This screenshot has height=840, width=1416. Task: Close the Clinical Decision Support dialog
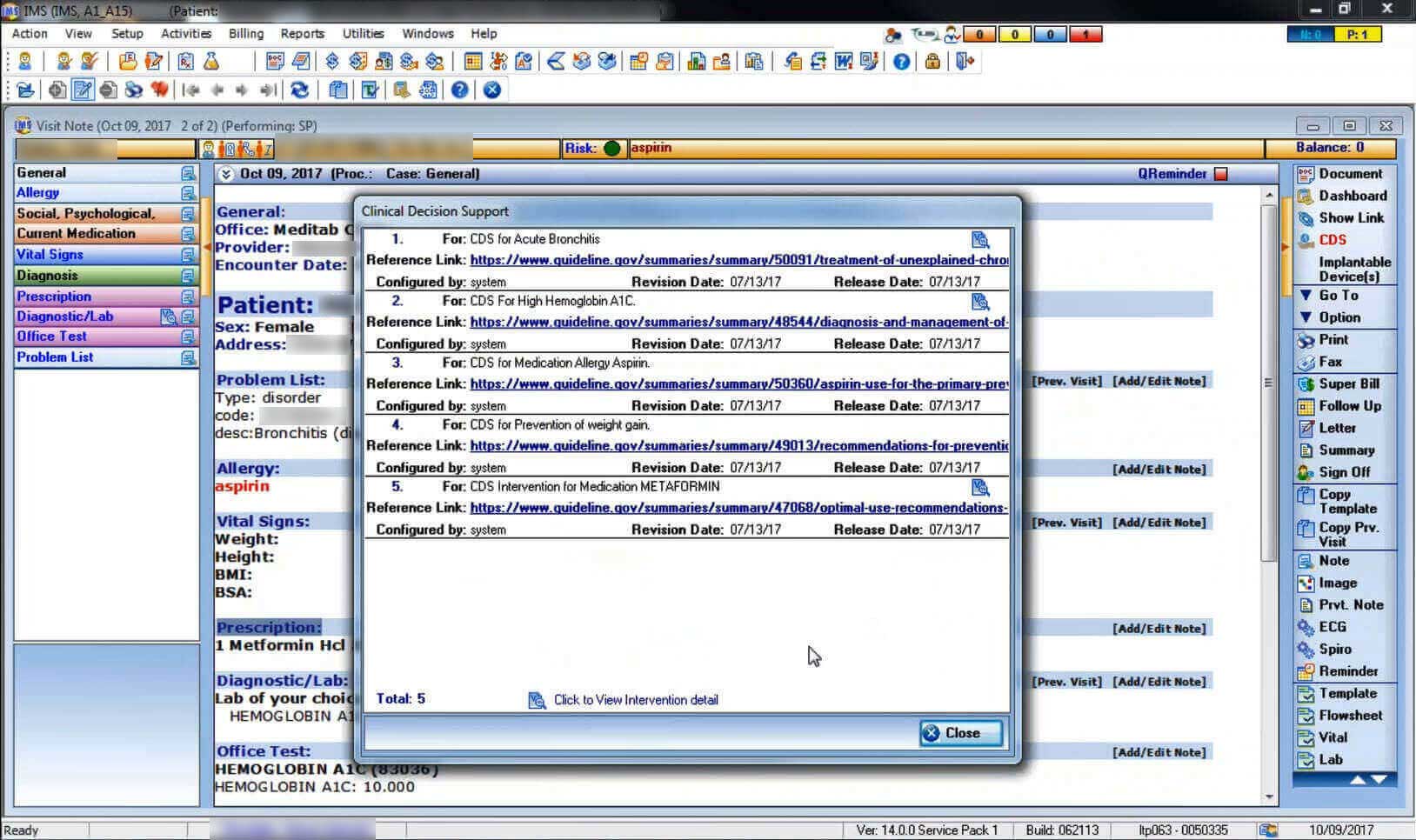[961, 733]
